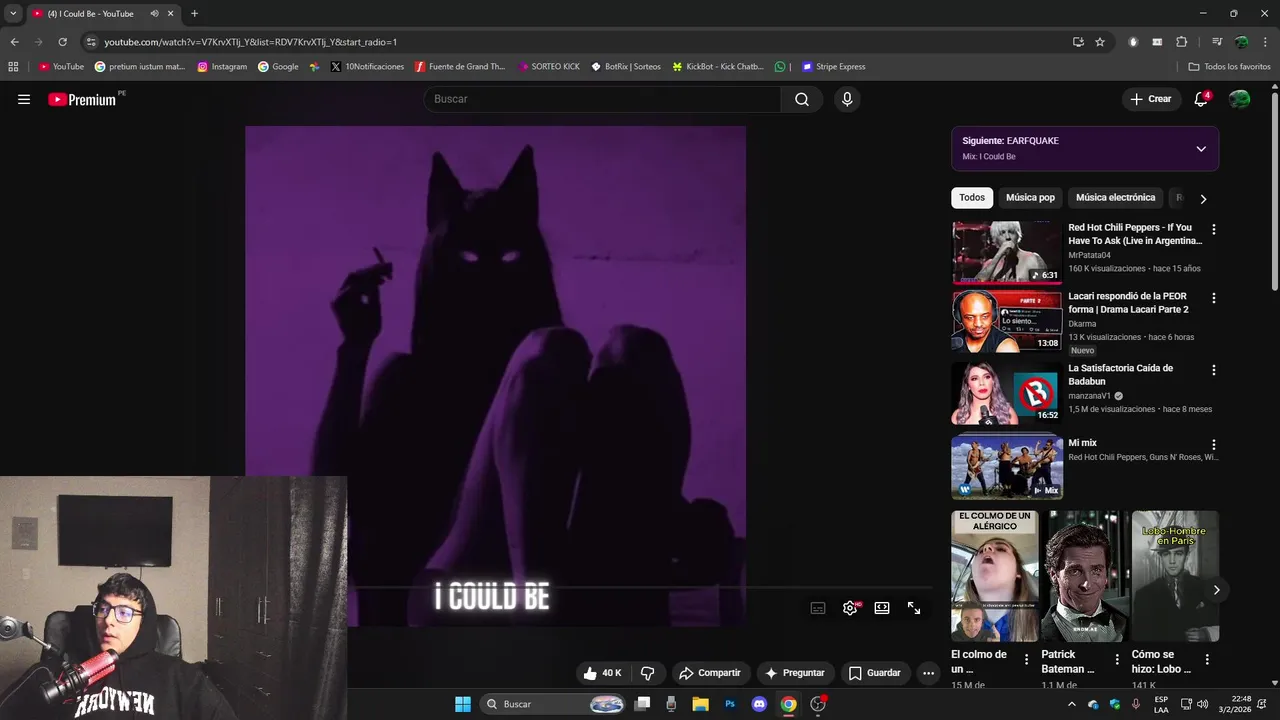
Task: Mute the tab via speaker icon
Action: coord(154,14)
